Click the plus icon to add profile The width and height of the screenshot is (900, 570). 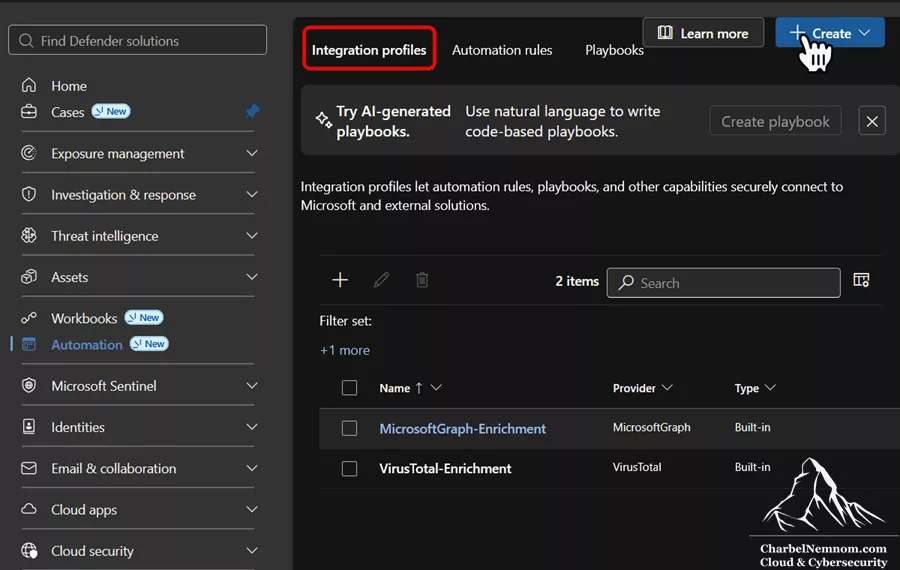point(340,280)
